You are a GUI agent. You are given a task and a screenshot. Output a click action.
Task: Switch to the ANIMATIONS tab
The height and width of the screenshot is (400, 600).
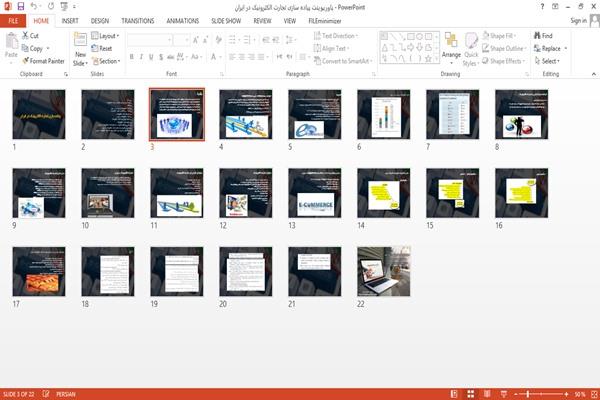point(183,21)
